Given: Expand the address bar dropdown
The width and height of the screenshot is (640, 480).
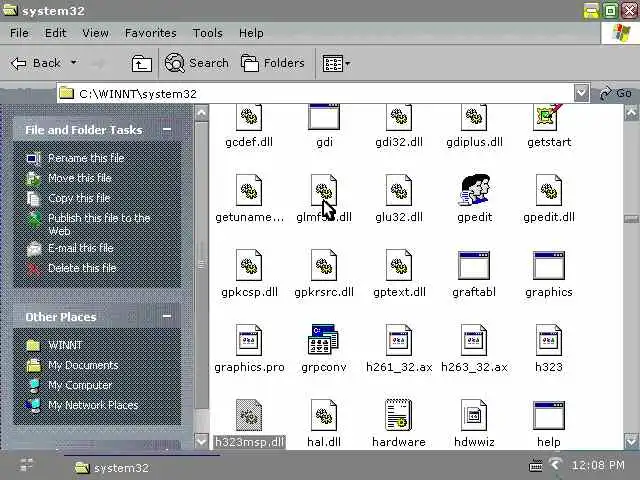Looking at the screenshot, I should tap(581, 93).
